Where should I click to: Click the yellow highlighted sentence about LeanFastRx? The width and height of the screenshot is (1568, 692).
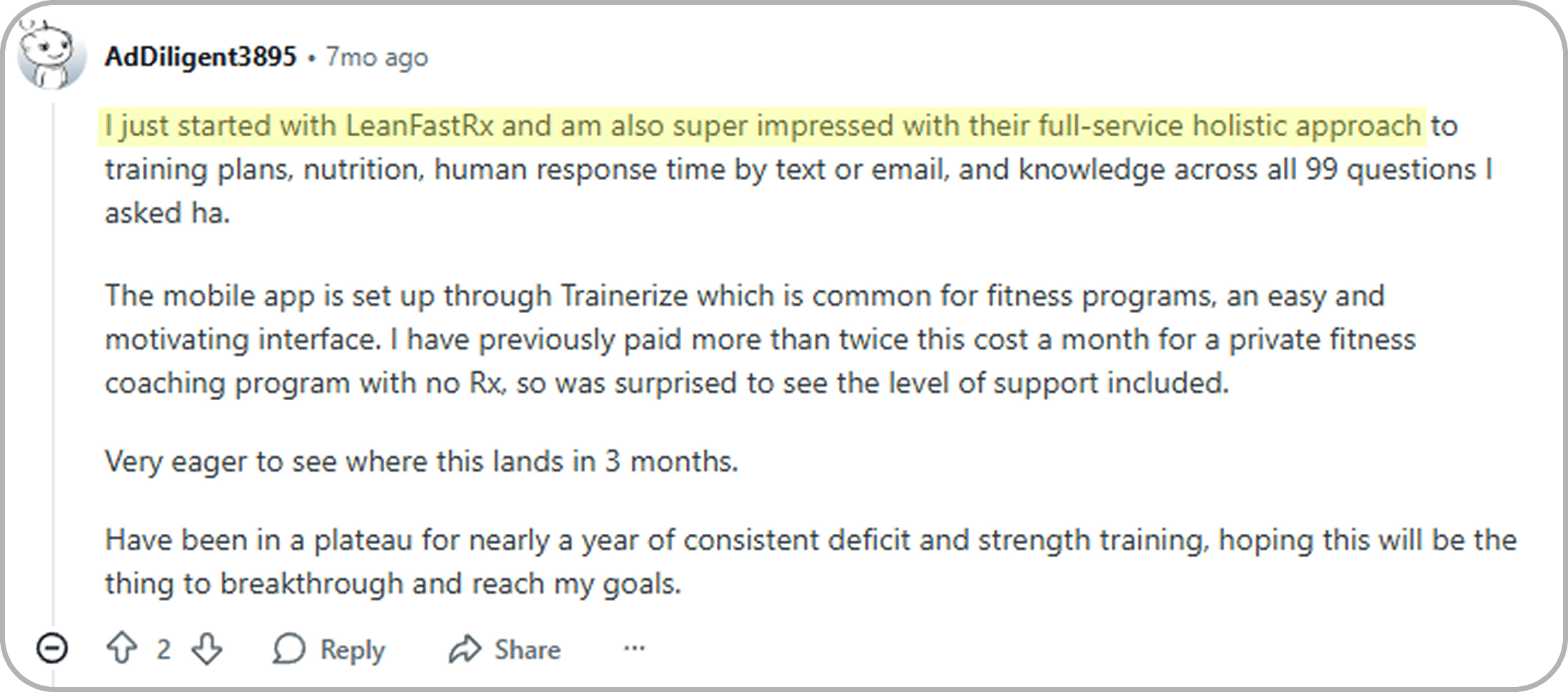click(x=762, y=126)
